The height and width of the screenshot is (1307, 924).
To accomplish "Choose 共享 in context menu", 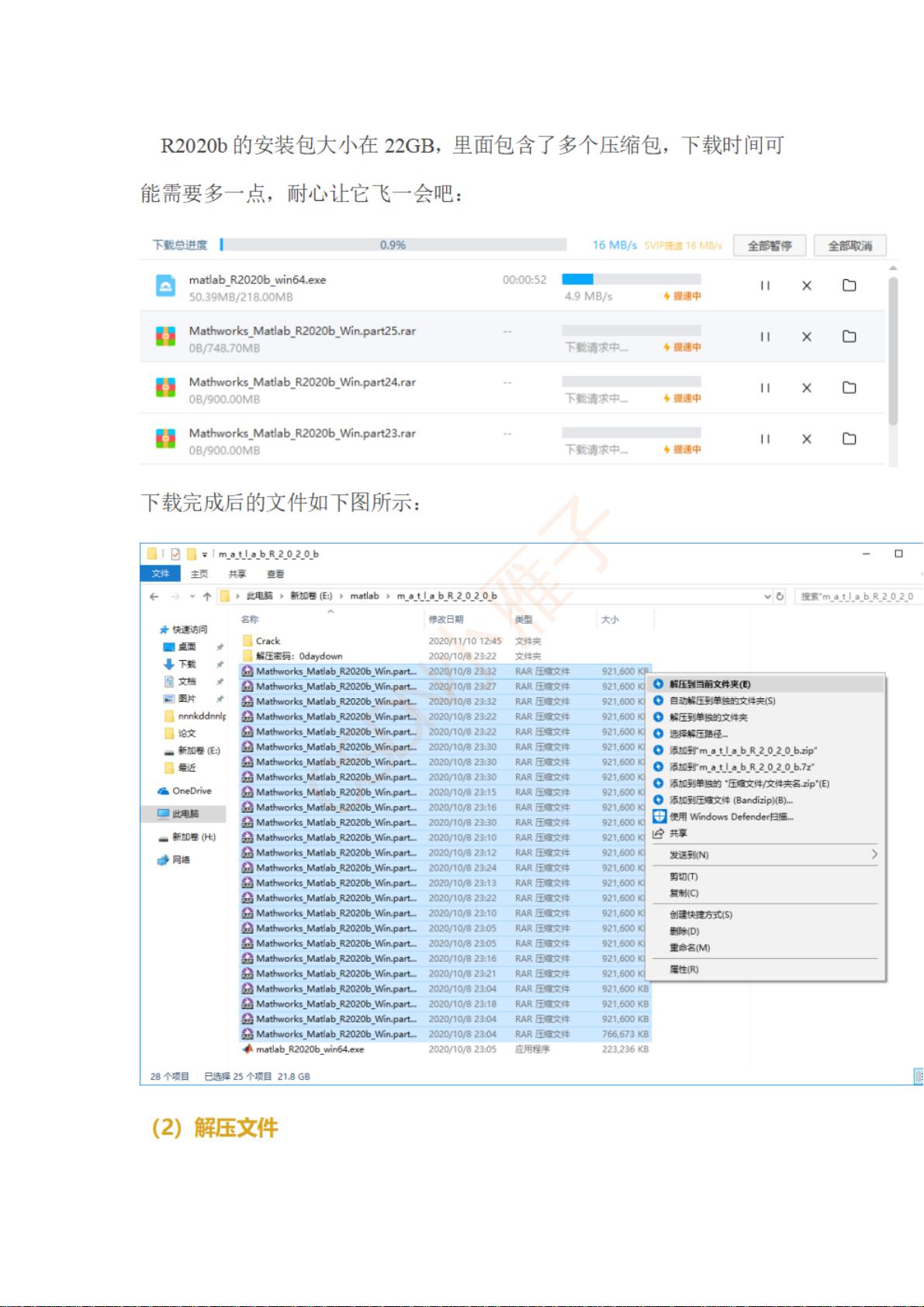I will pos(767,833).
